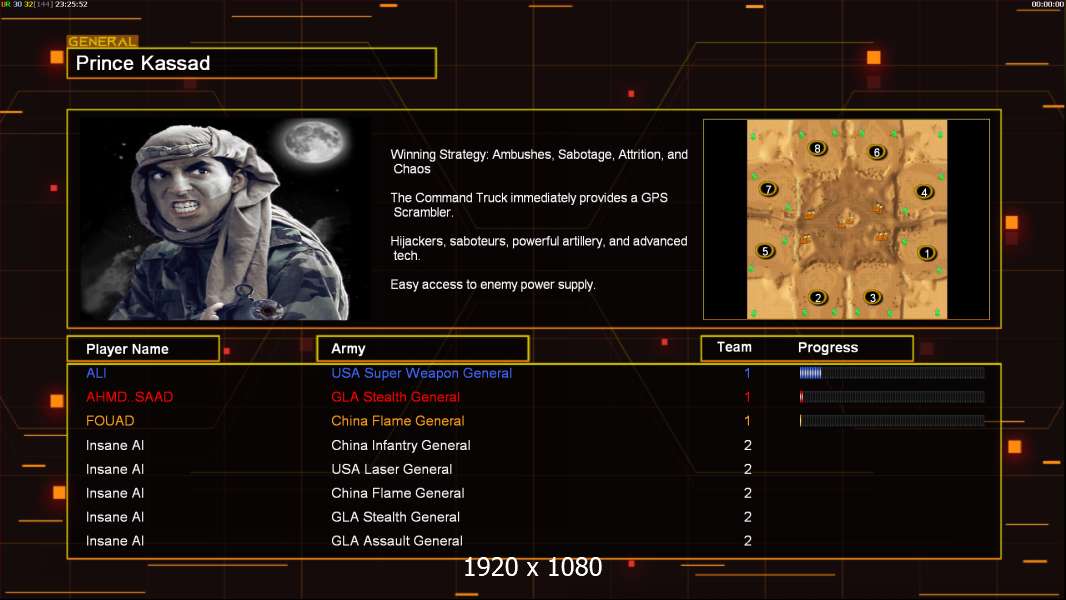Select player name ALI
This screenshot has width=1066, height=600.
point(96,373)
